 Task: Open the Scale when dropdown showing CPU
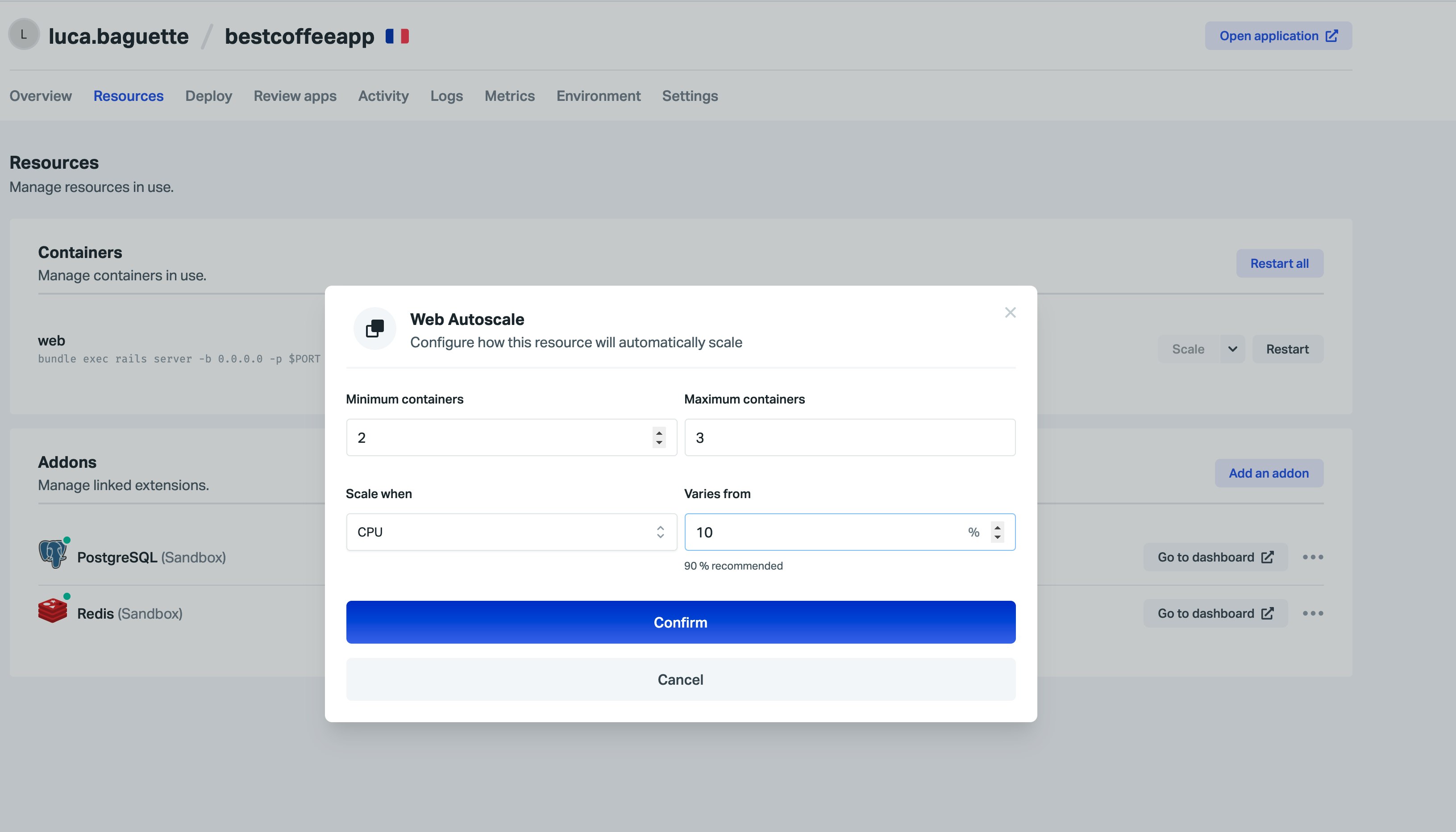[511, 532]
